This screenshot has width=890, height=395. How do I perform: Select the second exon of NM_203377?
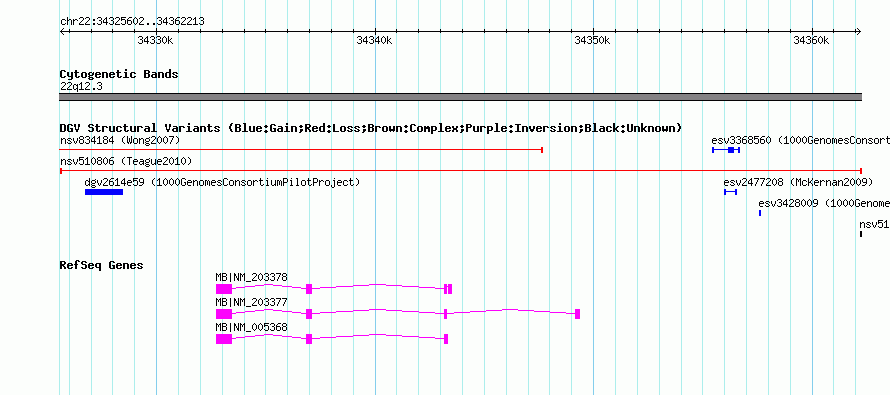[309, 314]
